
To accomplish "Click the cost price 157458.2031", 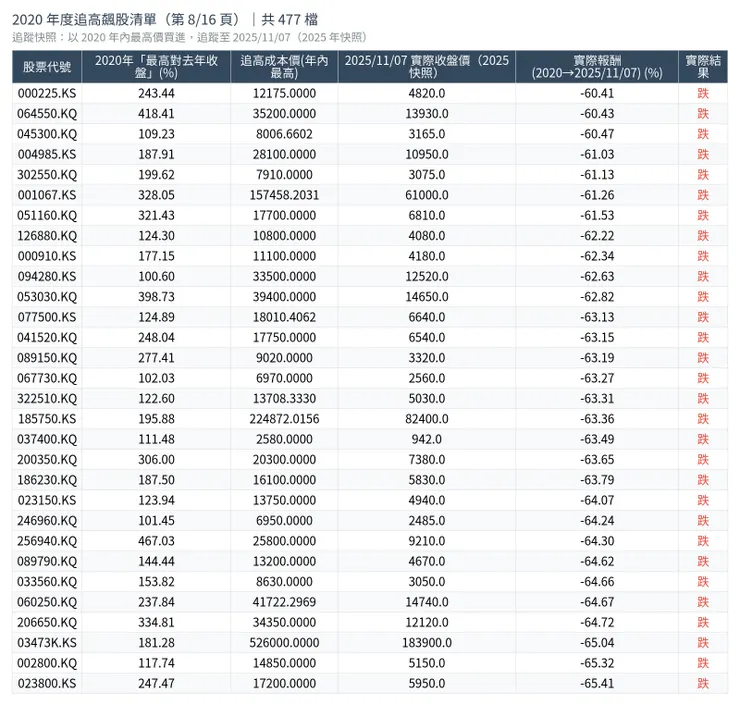I will [x=284, y=195].
